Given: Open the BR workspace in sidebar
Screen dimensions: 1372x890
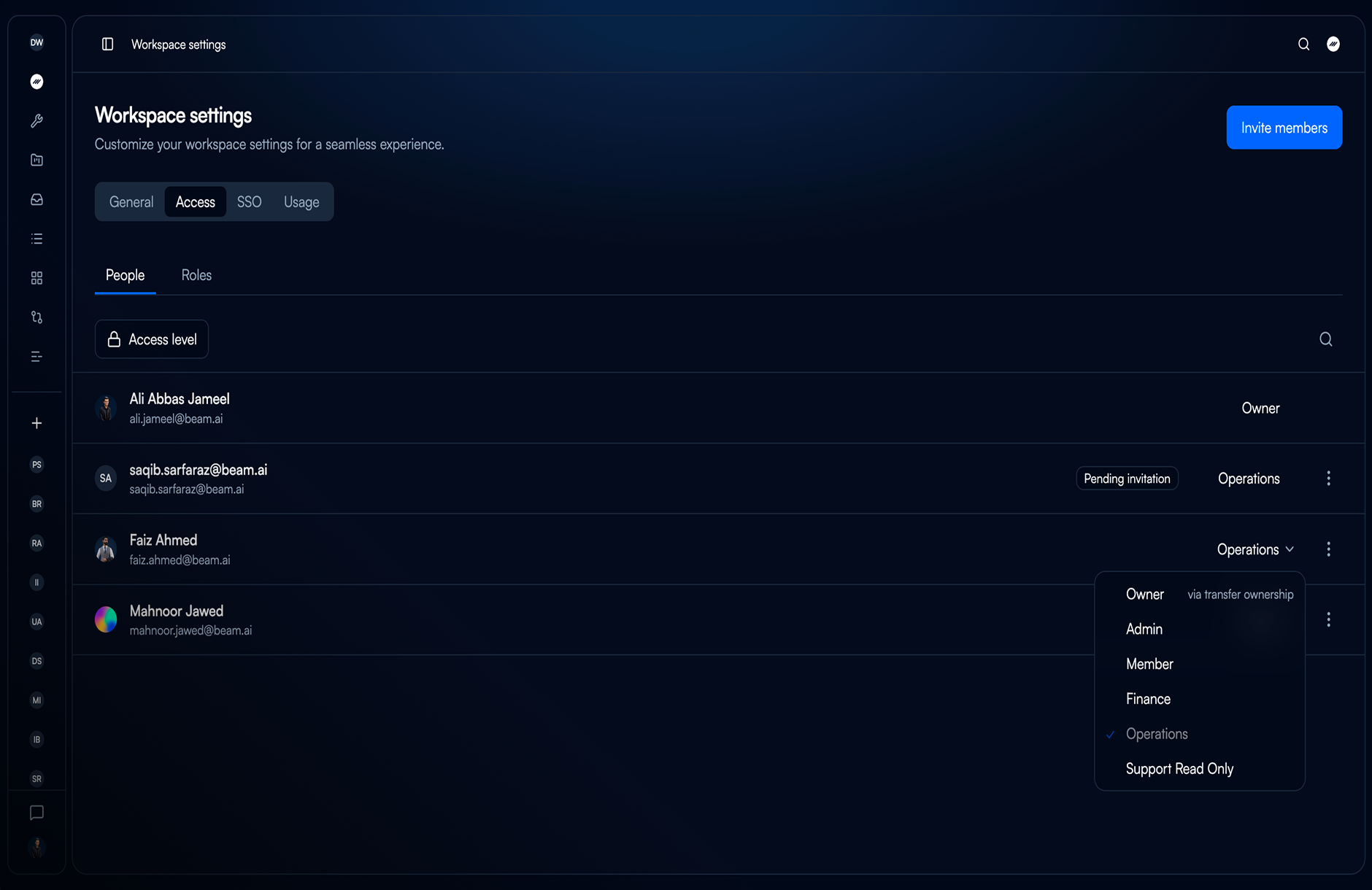Looking at the screenshot, I should 36,504.
